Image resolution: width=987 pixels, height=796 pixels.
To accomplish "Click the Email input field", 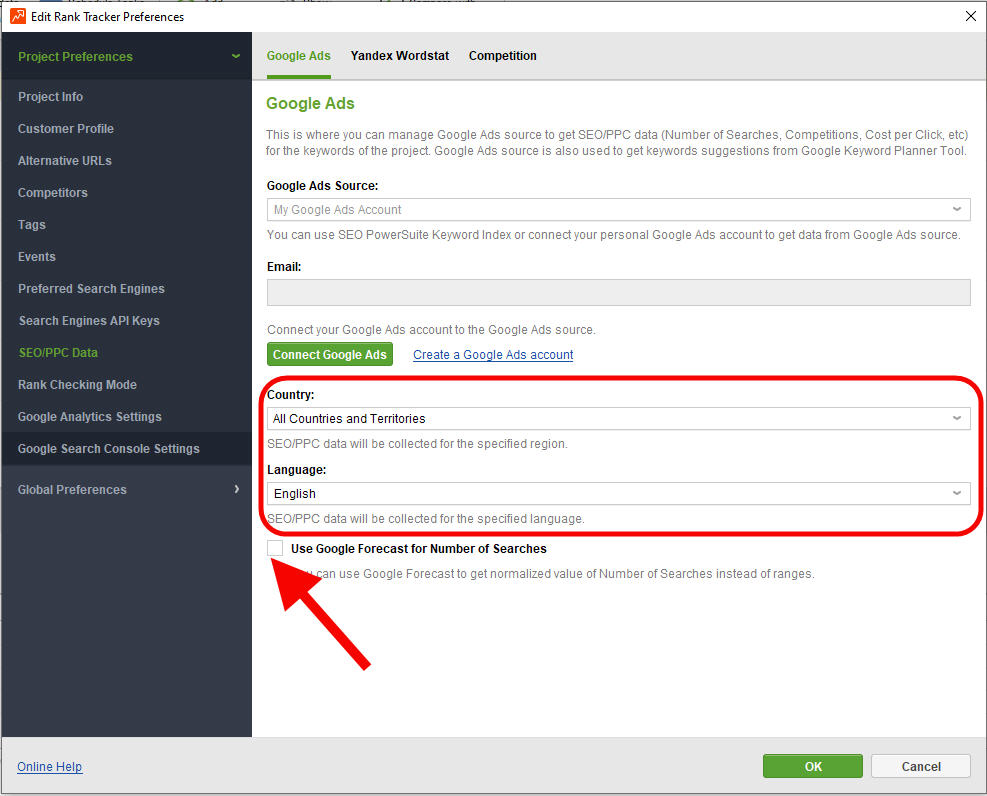I will click(617, 292).
